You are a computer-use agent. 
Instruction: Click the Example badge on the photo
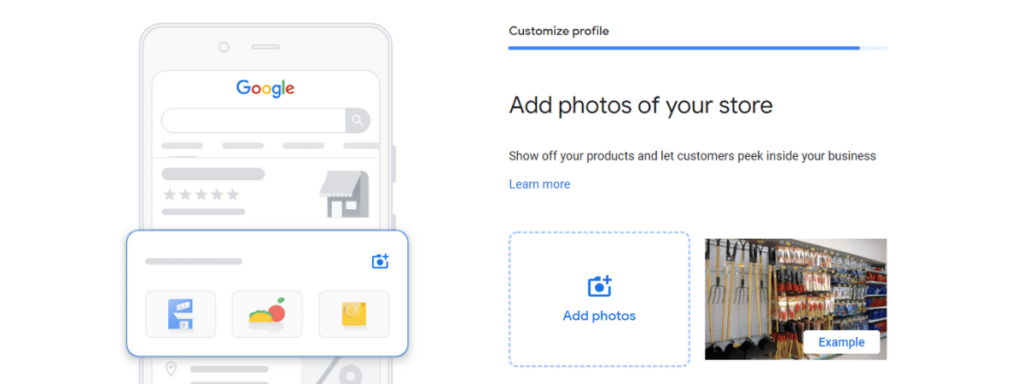click(841, 342)
